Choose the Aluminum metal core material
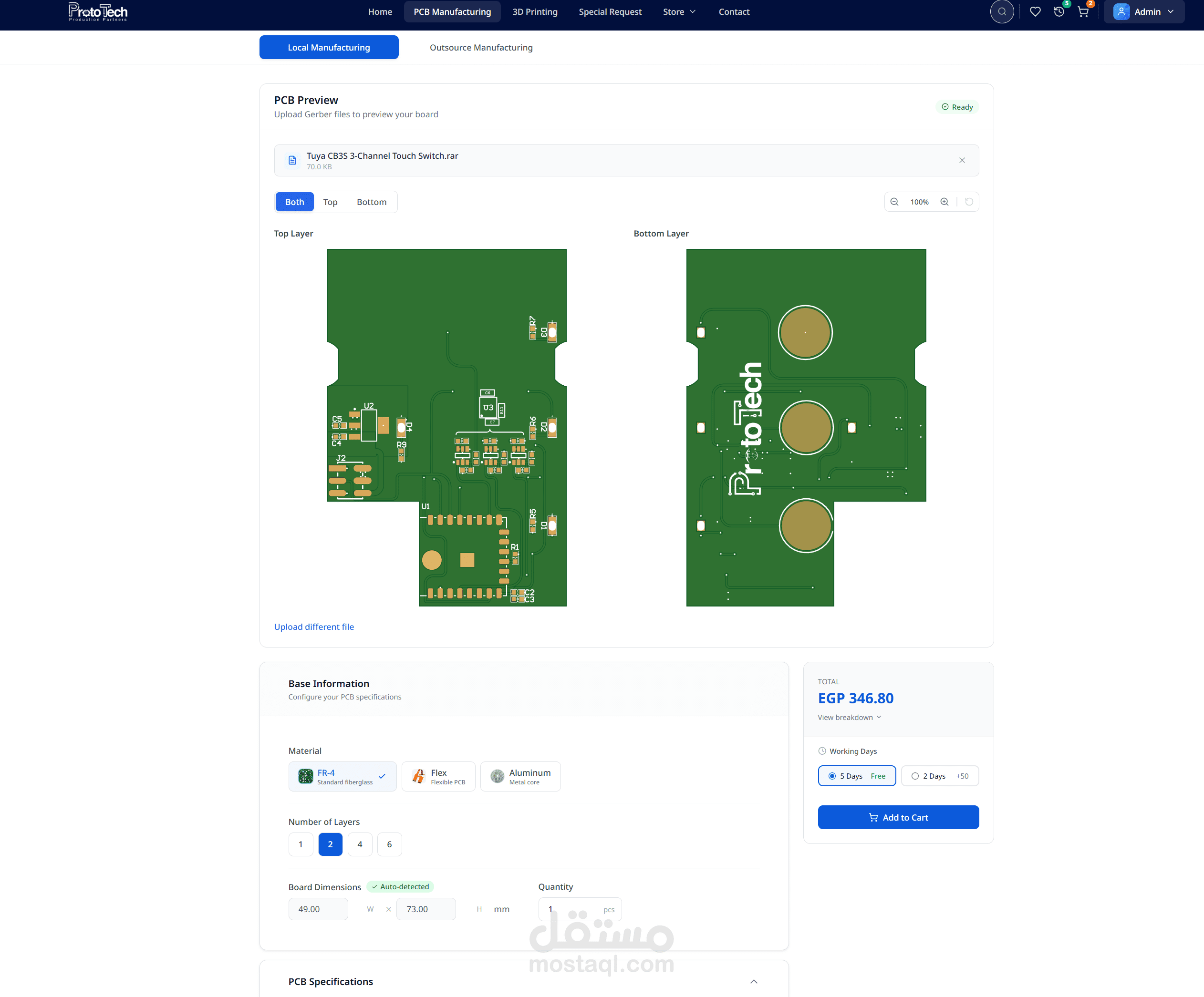Image resolution: width=1204 pixels, height=997 pixels. tap(520, 776)
